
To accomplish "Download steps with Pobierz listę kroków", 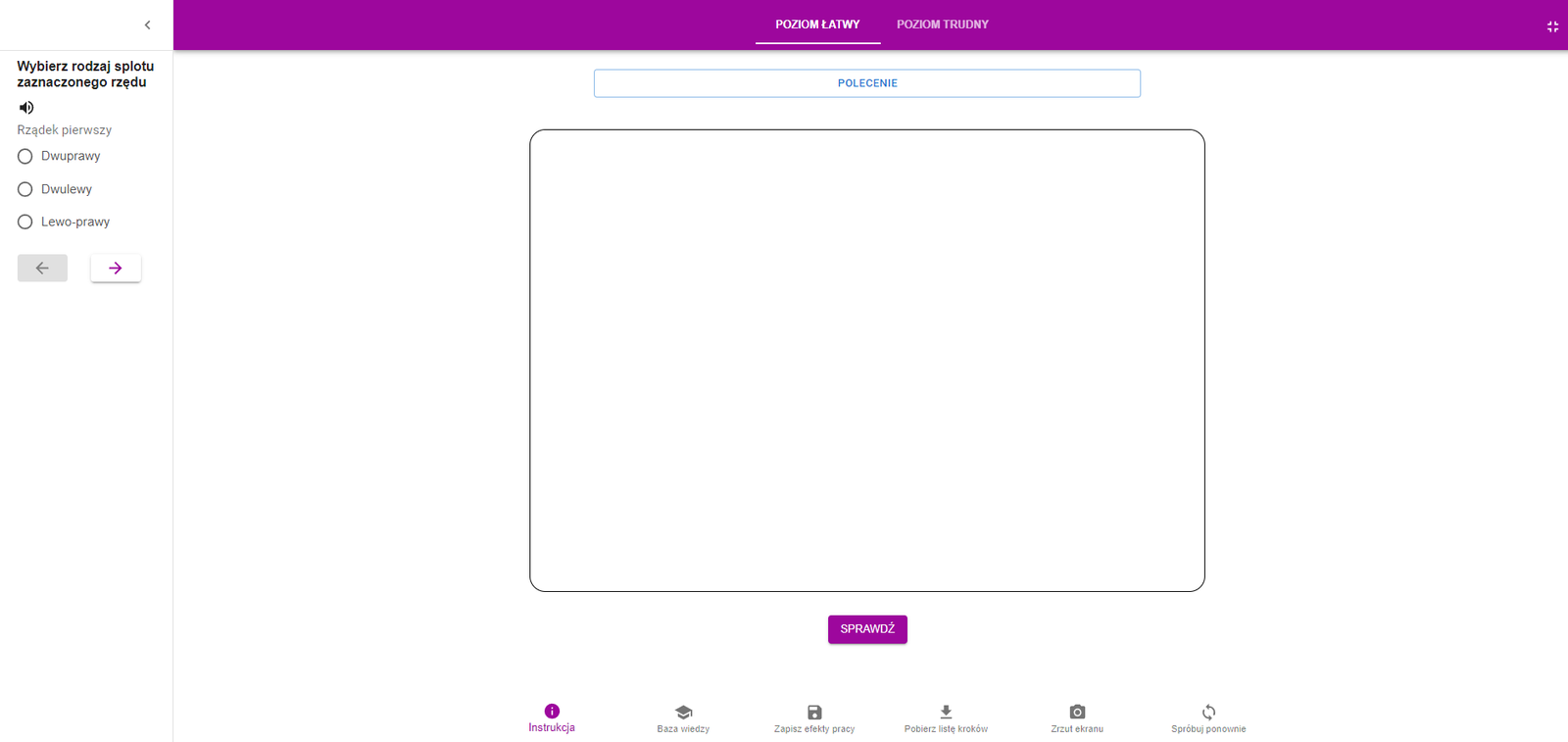I will 946,713.
